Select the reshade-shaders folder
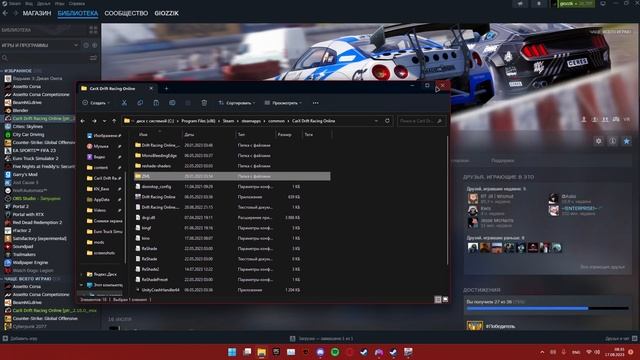The height and width of the screenshot is (360, 640). pos(156,166)
